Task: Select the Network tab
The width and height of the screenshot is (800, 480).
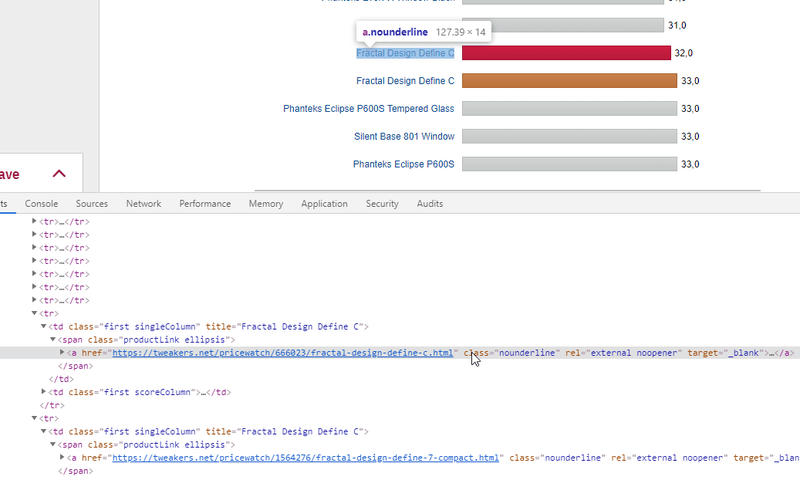Action: [143, 204]
